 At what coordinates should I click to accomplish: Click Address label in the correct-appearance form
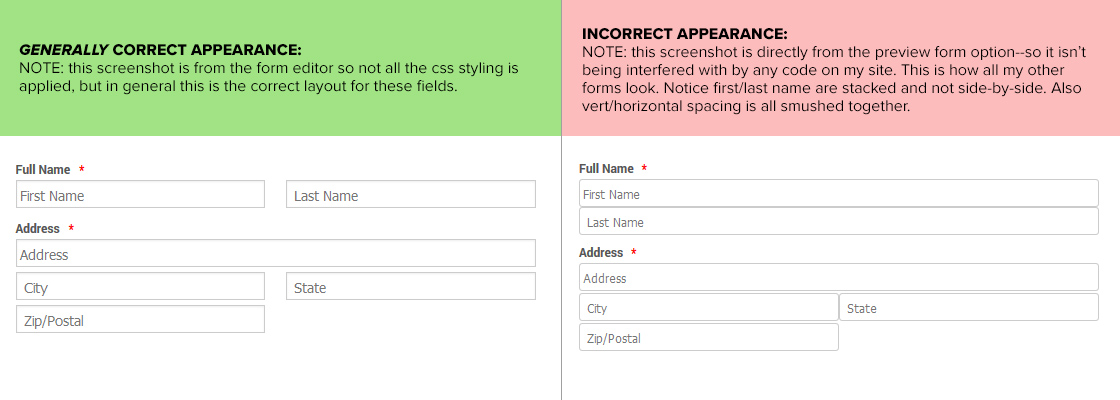38,229
